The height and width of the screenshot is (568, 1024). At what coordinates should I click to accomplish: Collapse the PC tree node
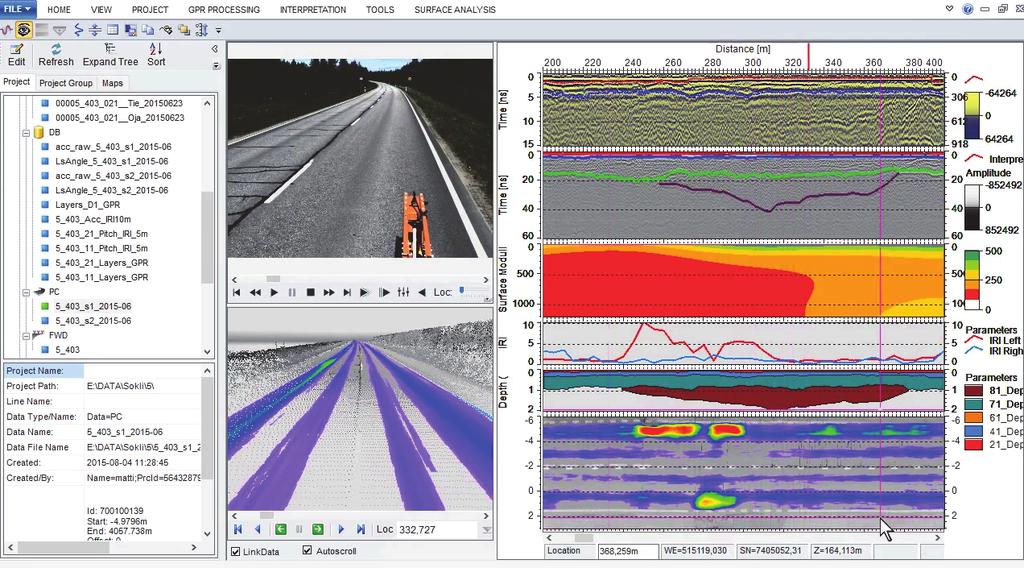click(26, 292)
